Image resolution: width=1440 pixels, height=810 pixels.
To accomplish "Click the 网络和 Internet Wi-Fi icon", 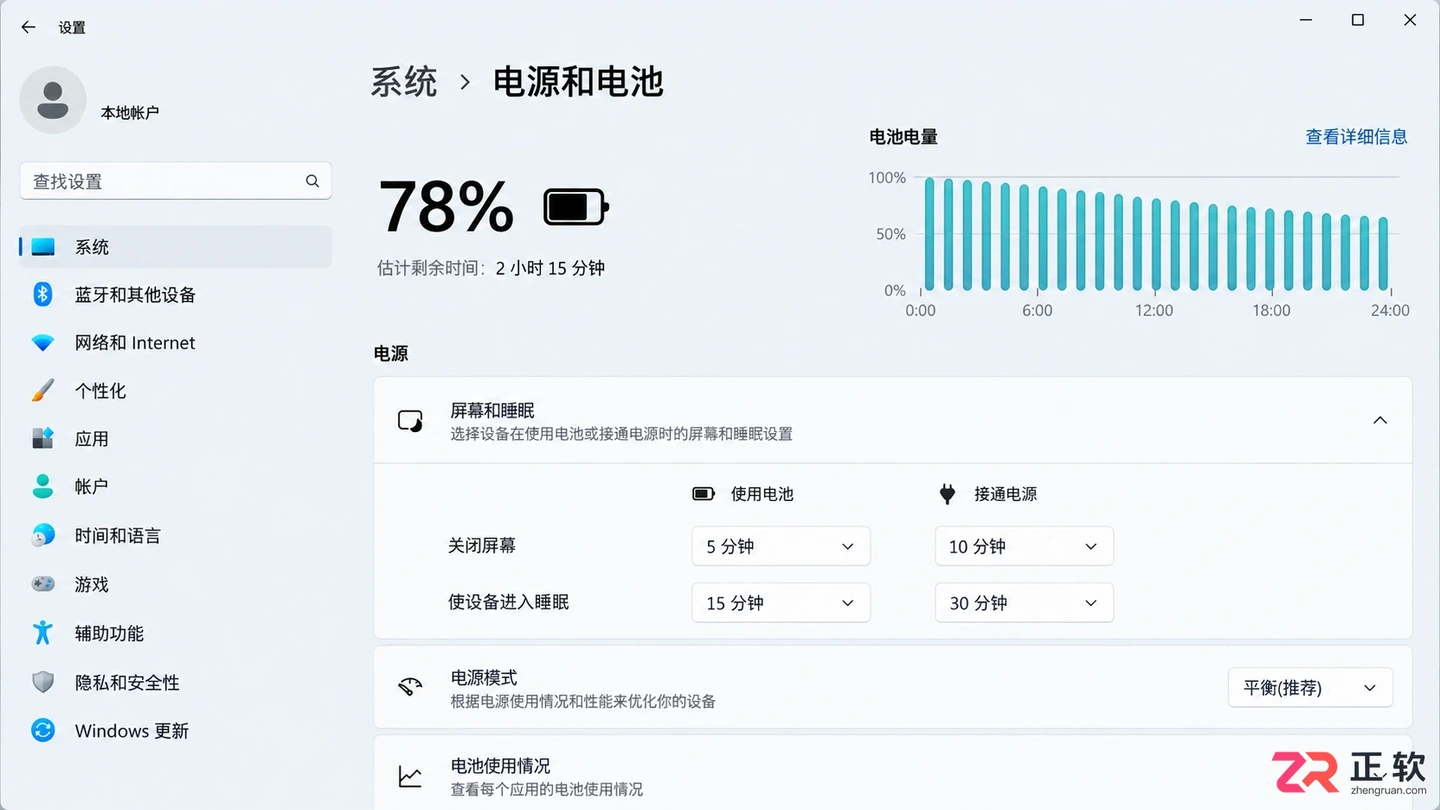I will click(x=43, y=343).
